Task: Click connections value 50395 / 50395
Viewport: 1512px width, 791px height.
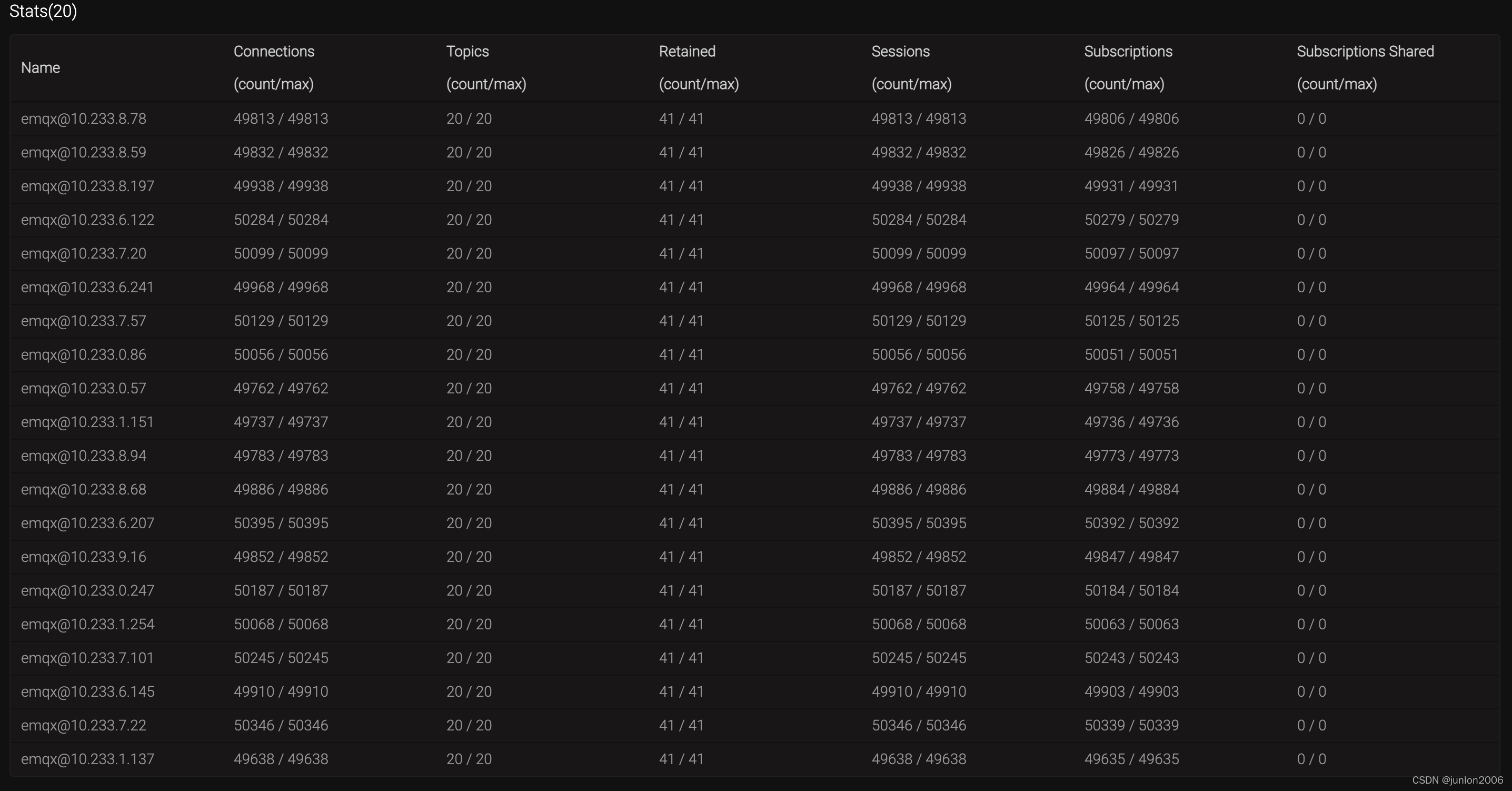Action: pos(281,523)
